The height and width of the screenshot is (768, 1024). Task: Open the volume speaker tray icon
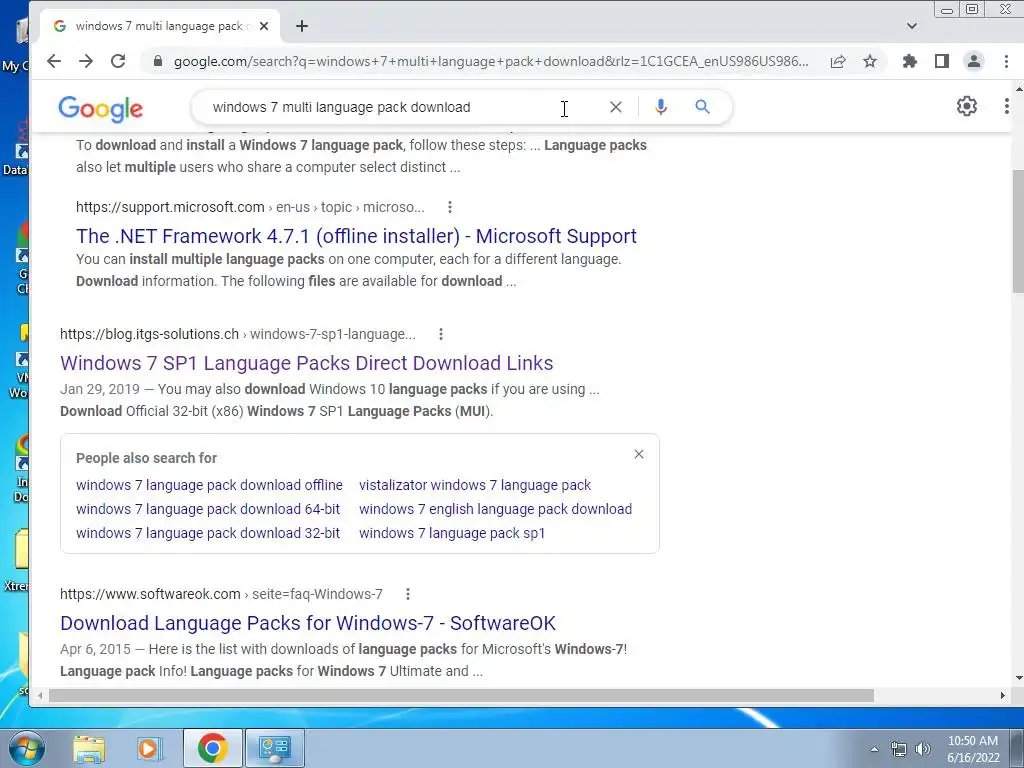922,749
